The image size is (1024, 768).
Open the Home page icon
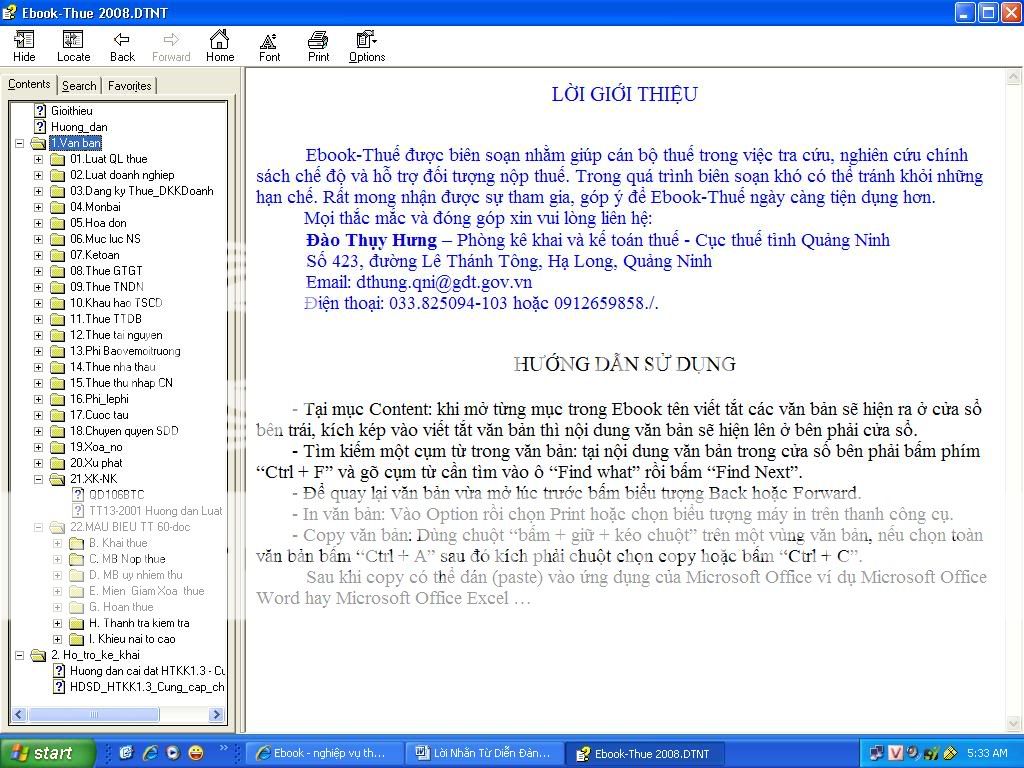220,45
